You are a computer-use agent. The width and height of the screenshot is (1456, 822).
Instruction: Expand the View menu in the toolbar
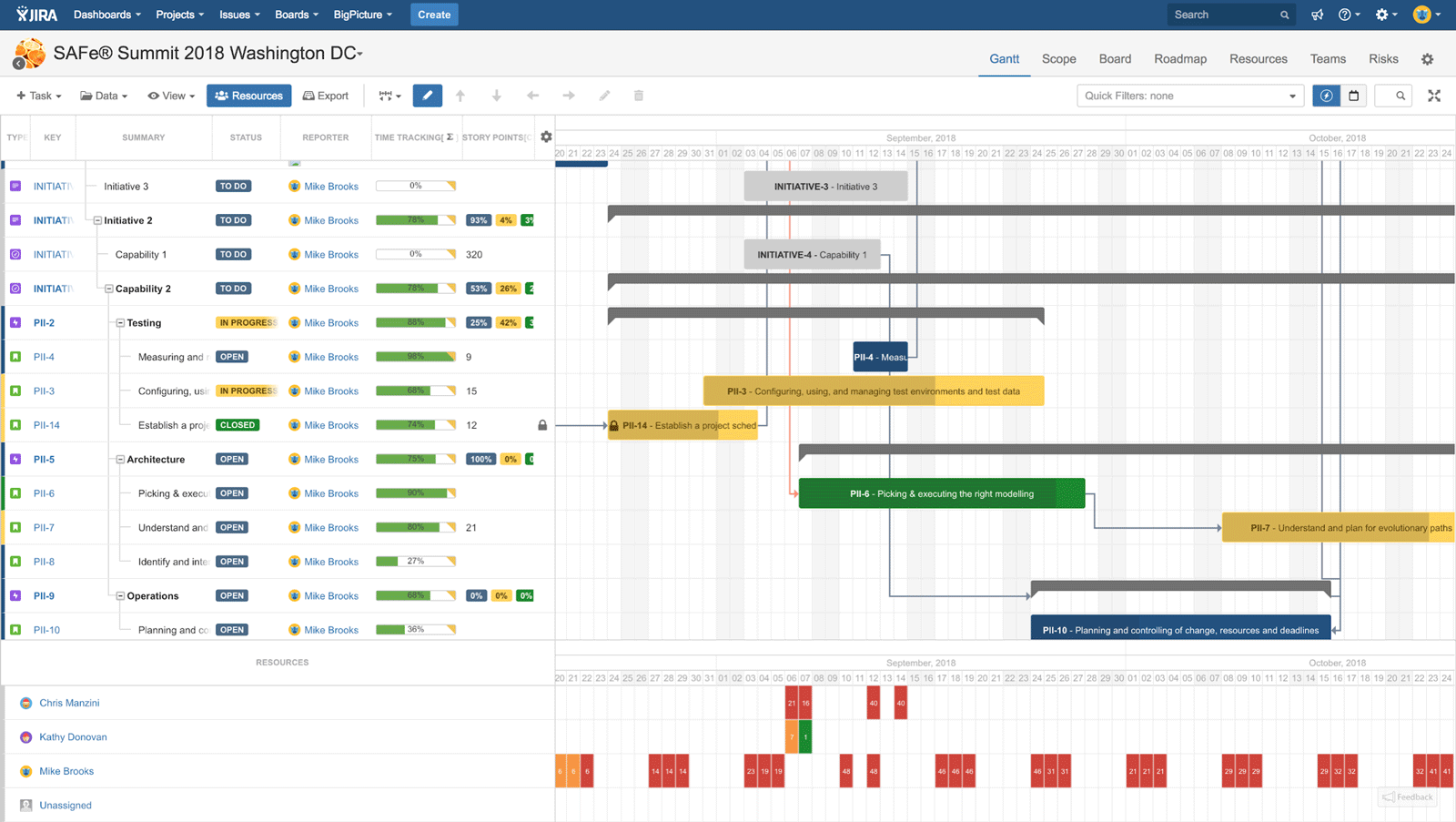(171, 95)
